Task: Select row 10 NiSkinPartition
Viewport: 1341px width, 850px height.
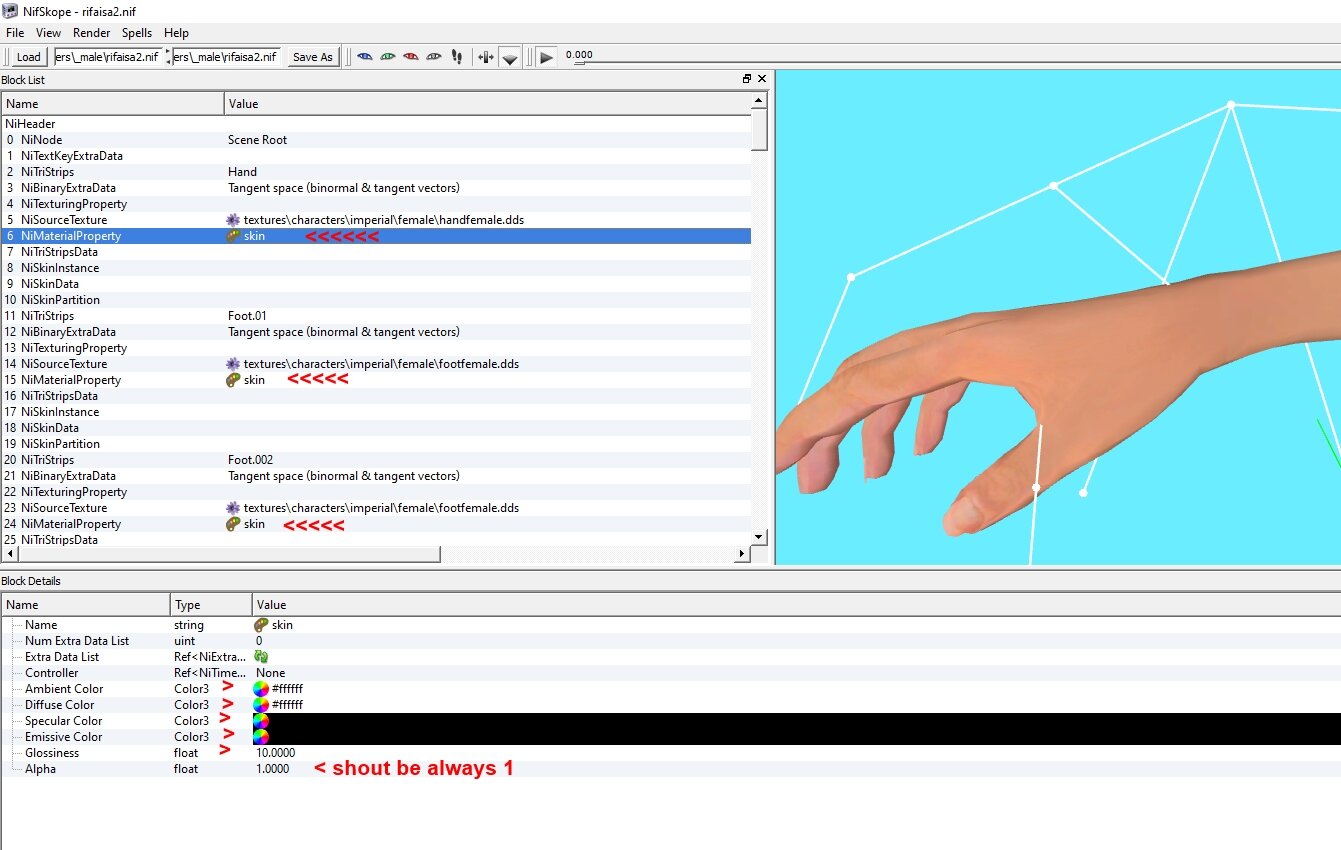Action: (376, 300)
